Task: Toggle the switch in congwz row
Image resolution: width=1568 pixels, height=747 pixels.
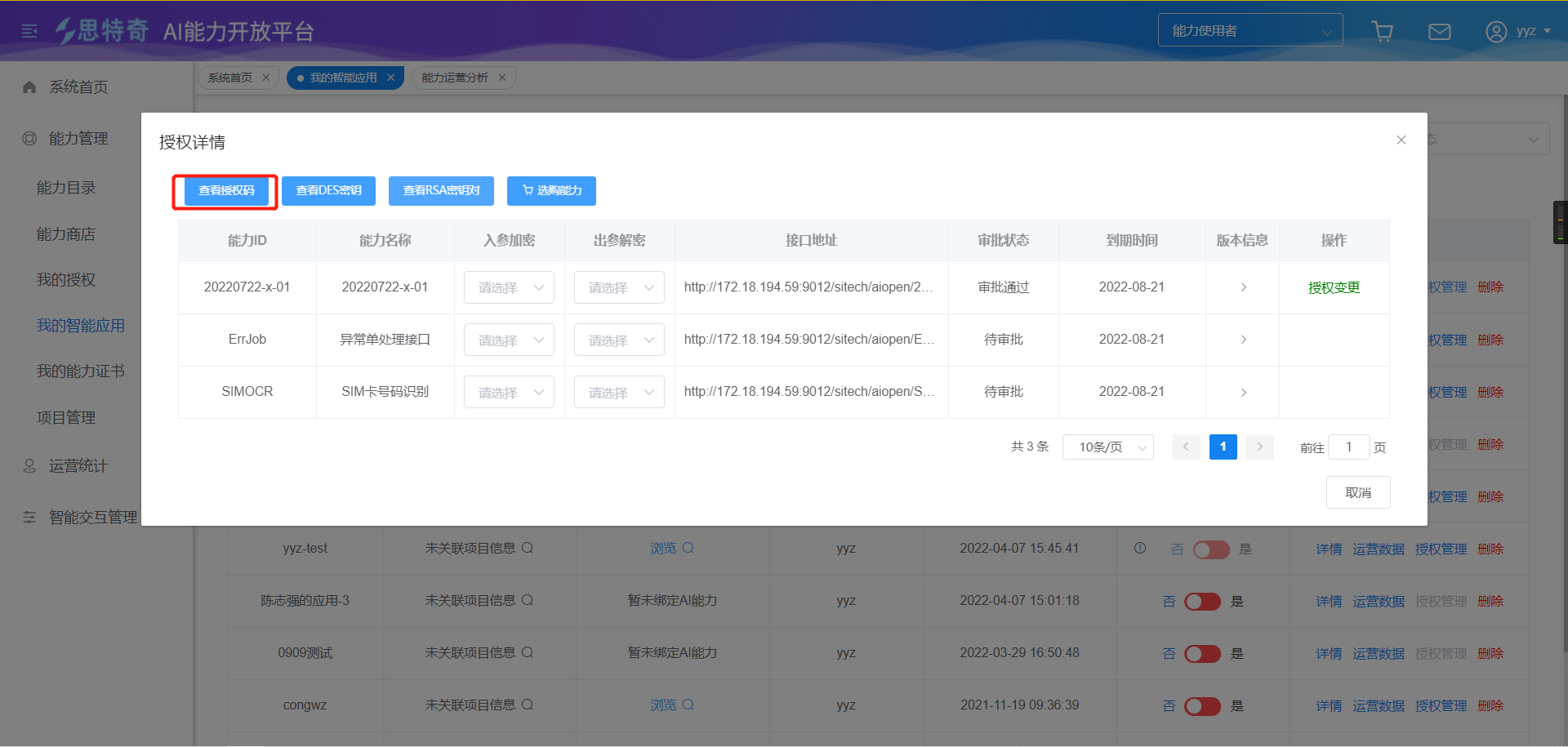Action: [1202, 706]
